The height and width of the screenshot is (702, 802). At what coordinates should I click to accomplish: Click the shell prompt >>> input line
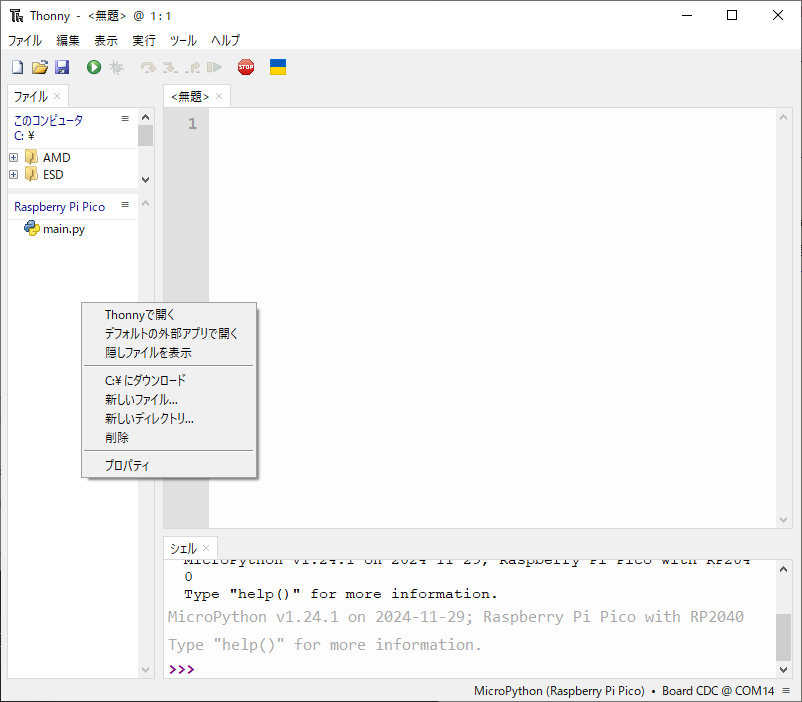pos(471,669)
